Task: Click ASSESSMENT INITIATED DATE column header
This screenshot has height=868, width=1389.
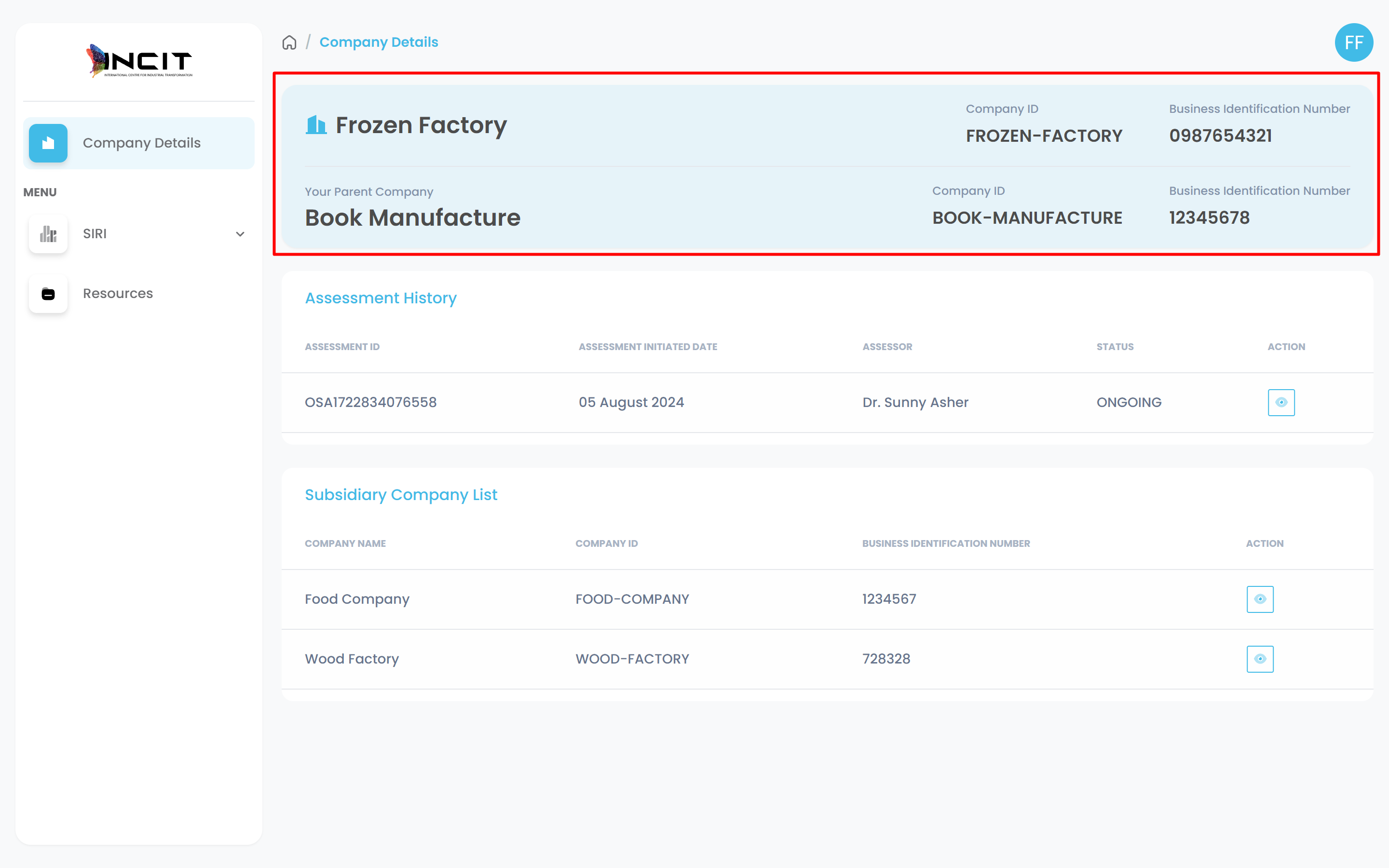Action: click(x=648, y=347)
